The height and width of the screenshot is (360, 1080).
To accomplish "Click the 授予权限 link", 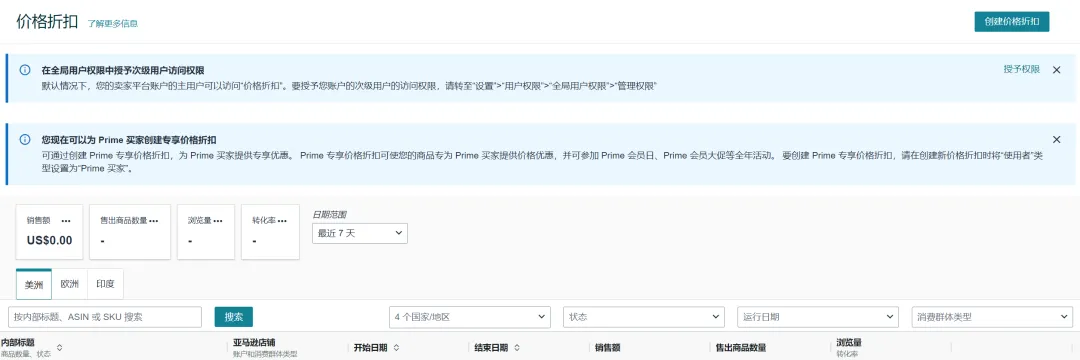I will (x=1021, y=70).
